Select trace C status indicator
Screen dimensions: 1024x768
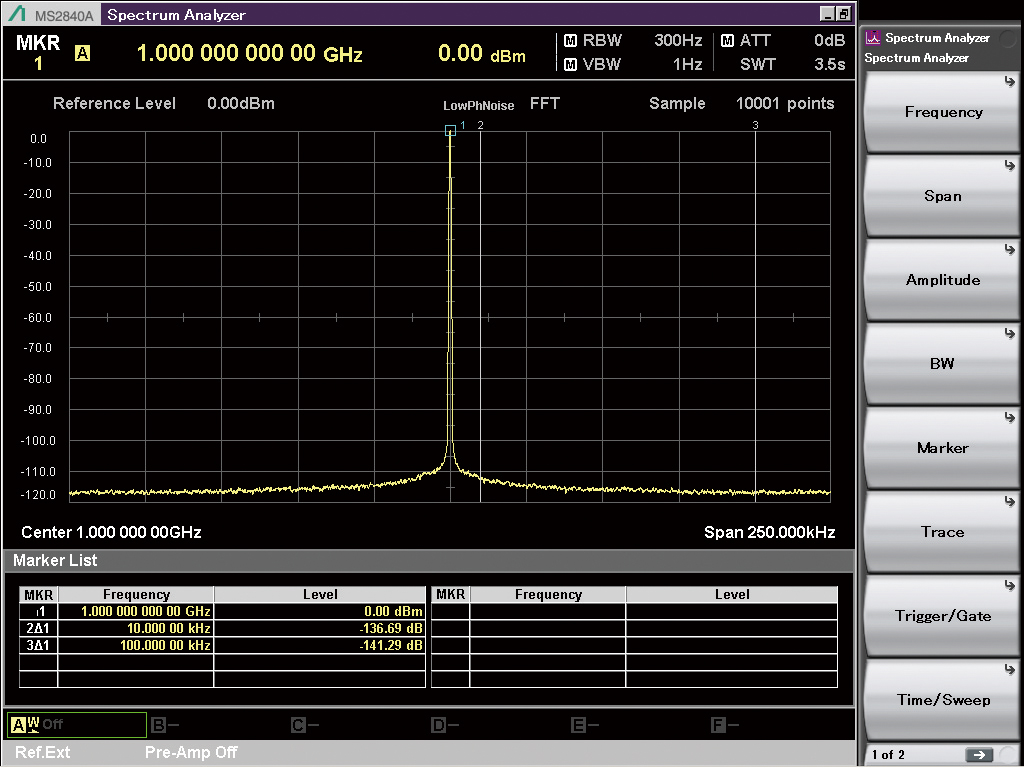tap(305, 724)
